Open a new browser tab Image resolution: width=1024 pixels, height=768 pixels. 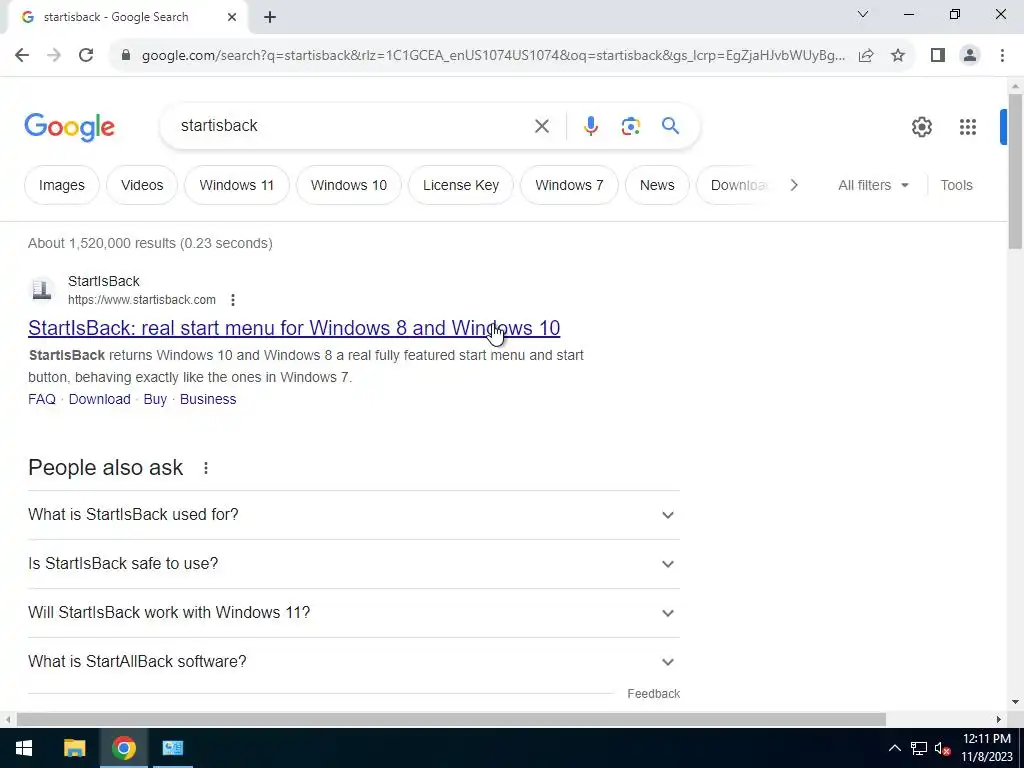(x=270, y=18)
